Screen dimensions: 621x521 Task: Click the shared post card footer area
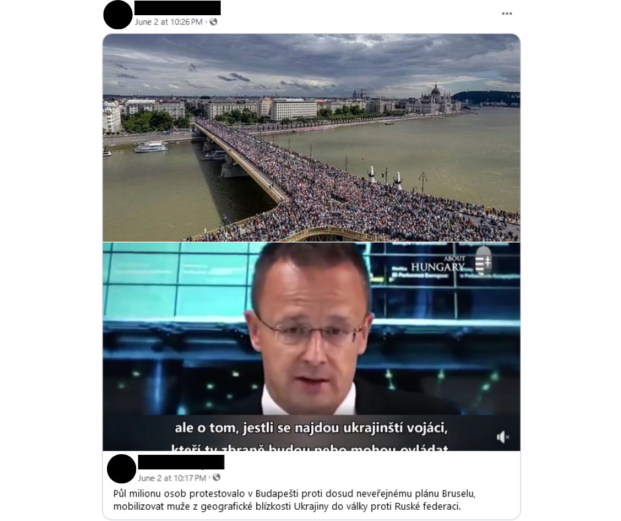point(311,485)
